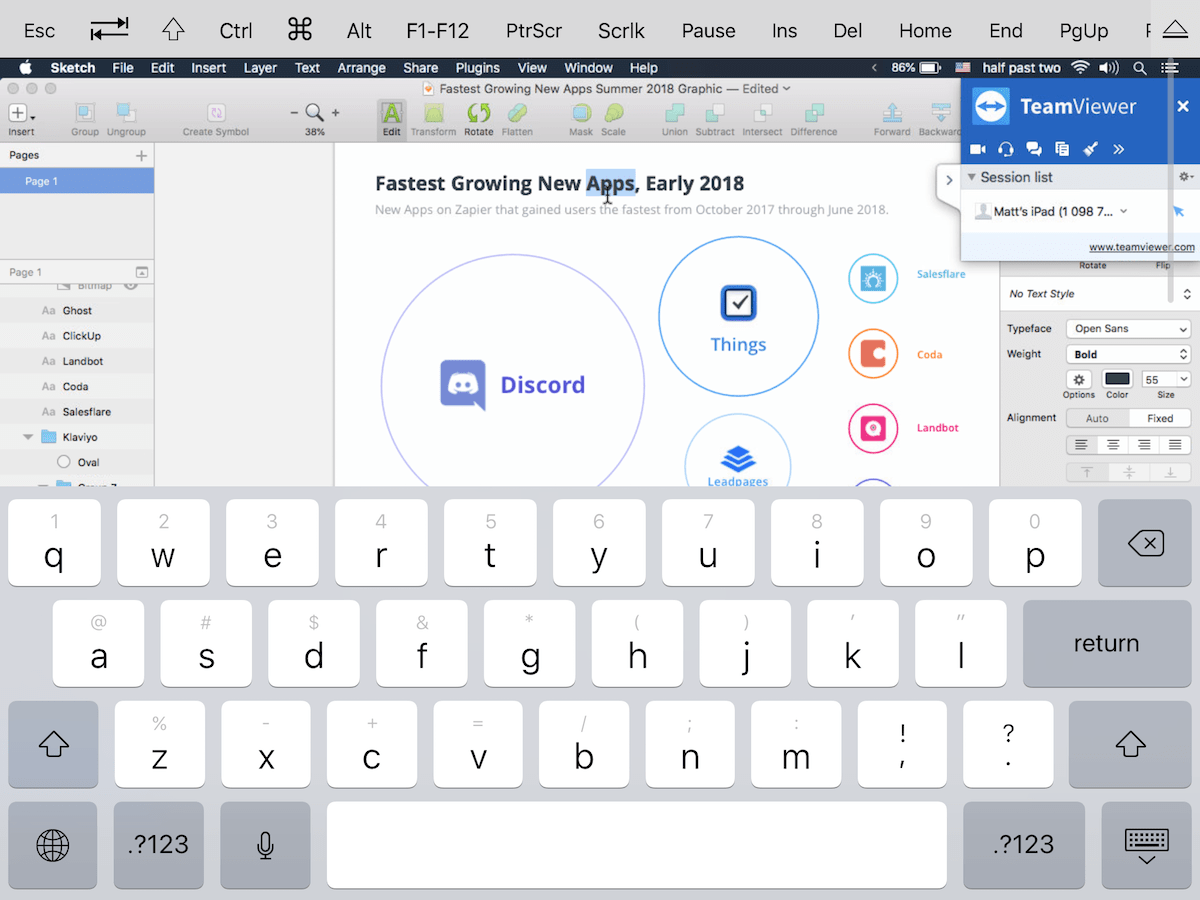Collapse TeamViewer panel with side arrow
The width and height of the screenshot is (1200, 900).
pyautogui.click(x=948, y=181)
